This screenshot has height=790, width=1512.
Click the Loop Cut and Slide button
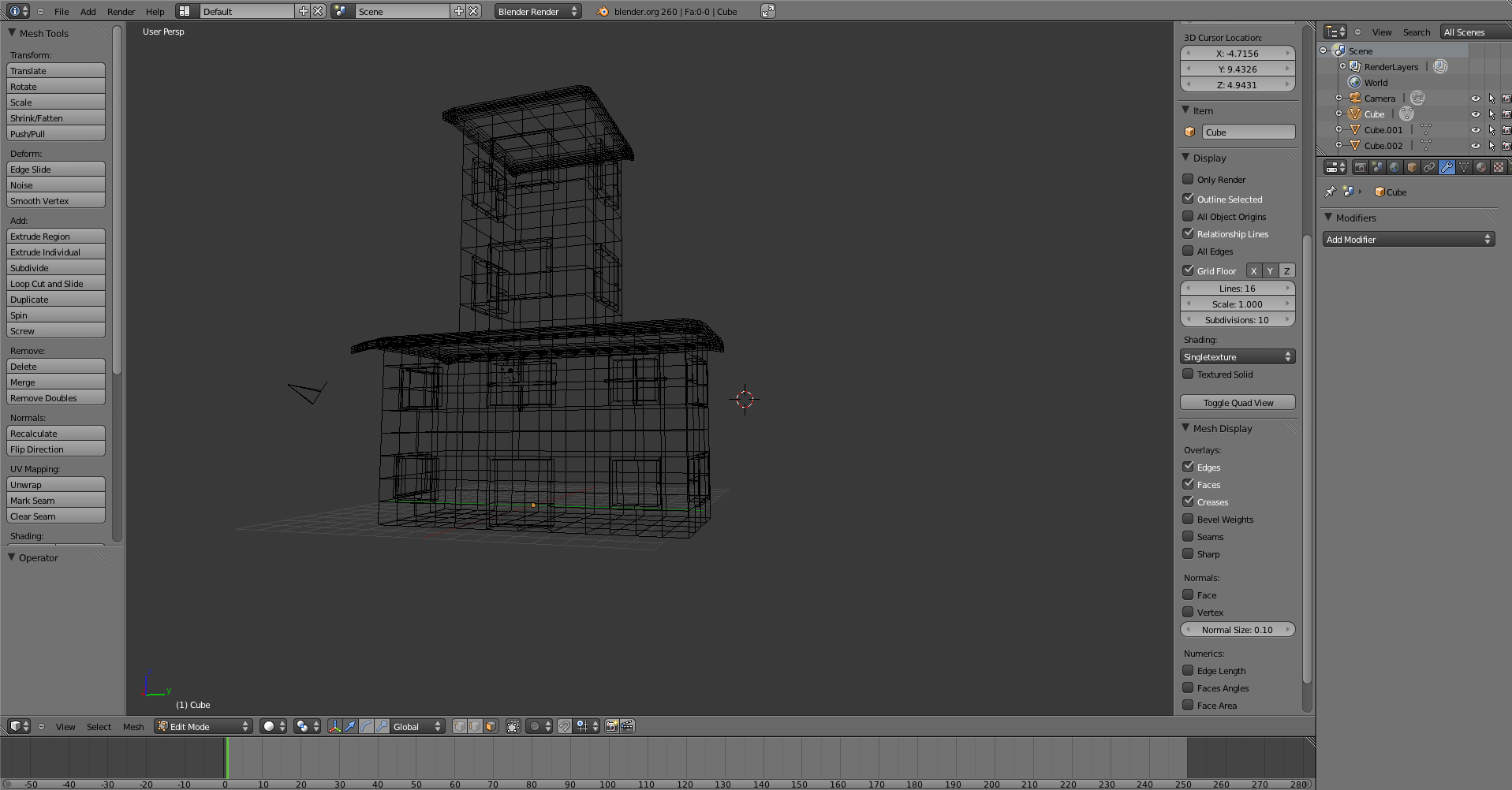coord(56,283)
